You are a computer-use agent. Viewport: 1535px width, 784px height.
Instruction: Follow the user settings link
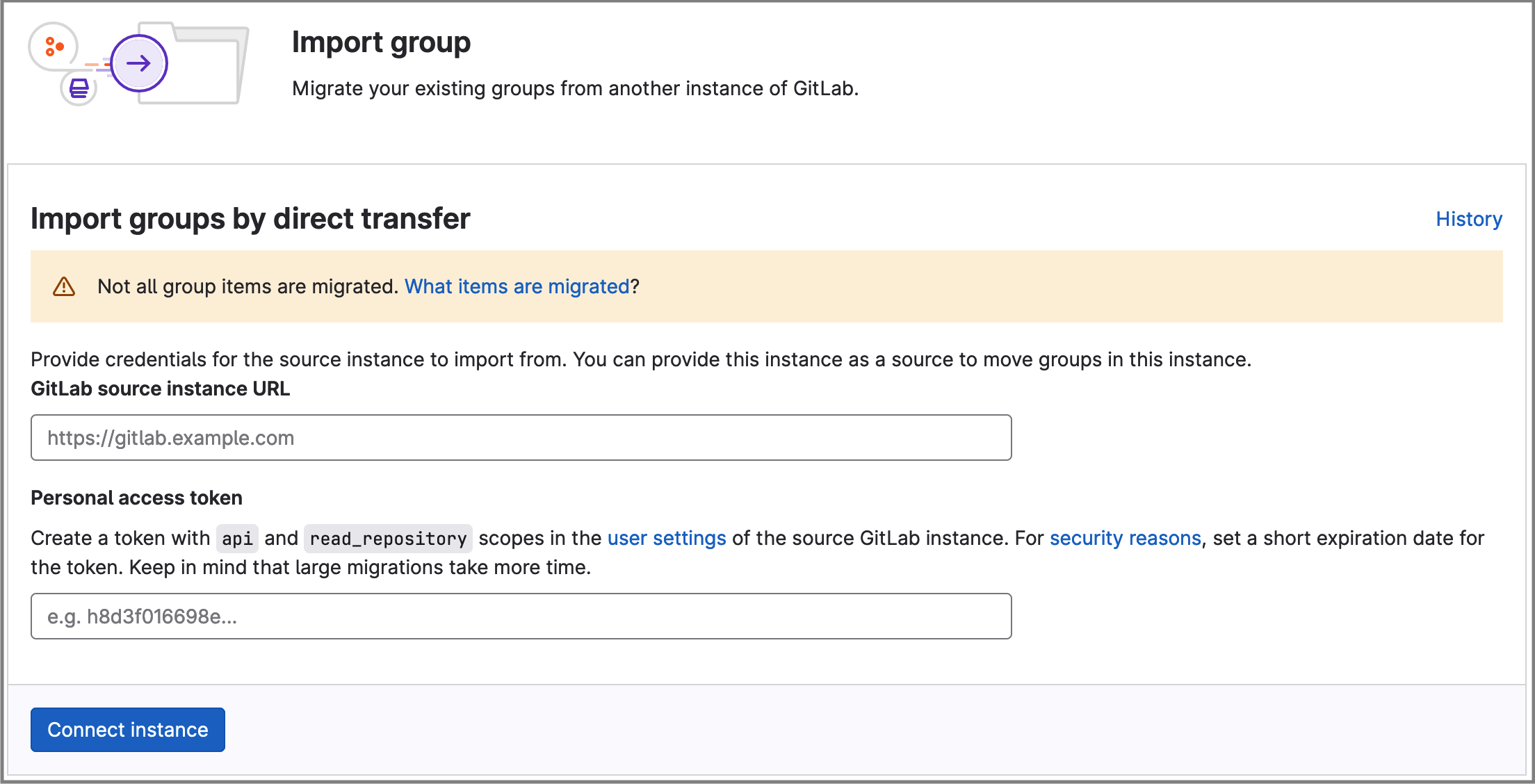coord(667,538)
